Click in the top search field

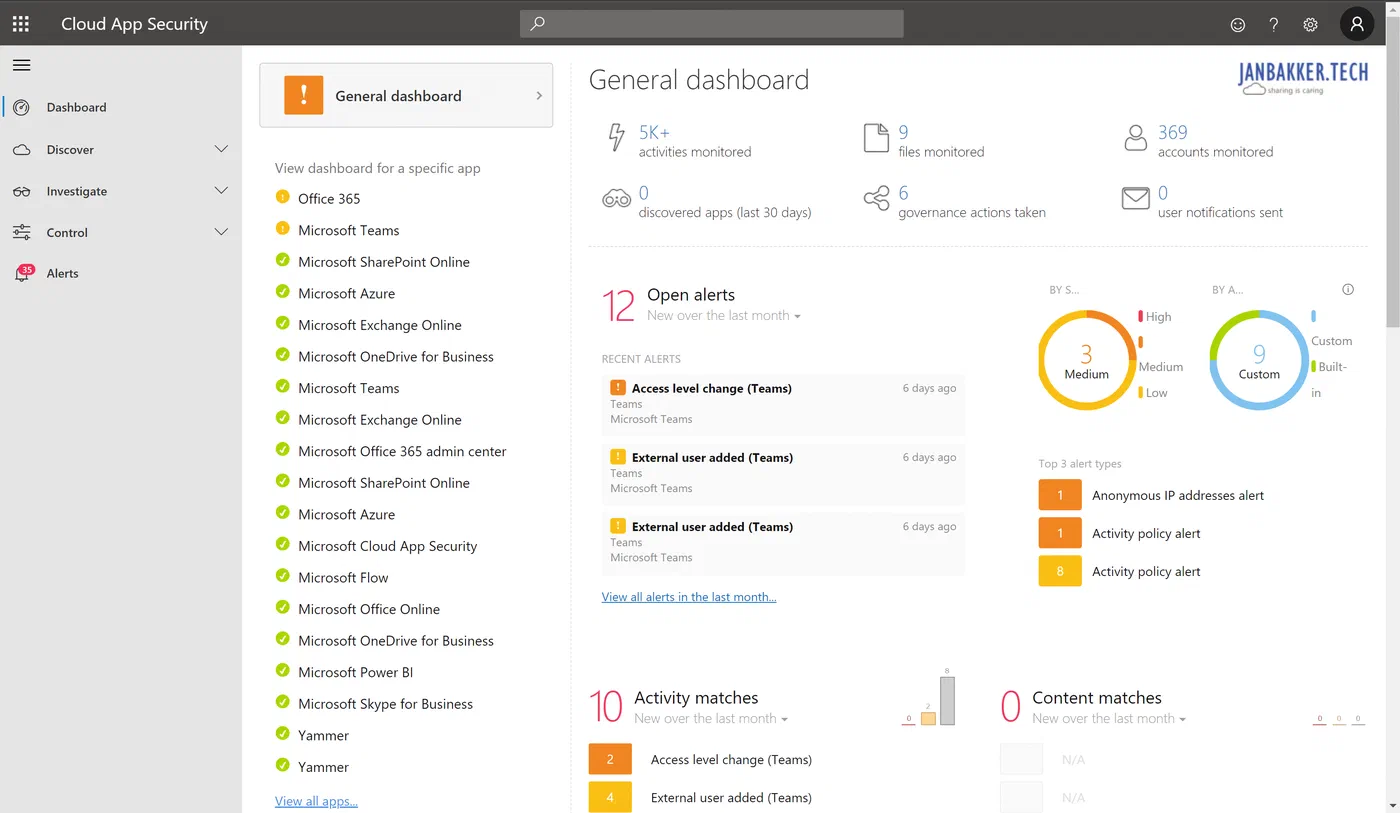pyautogui.click(x=711, y=24)
